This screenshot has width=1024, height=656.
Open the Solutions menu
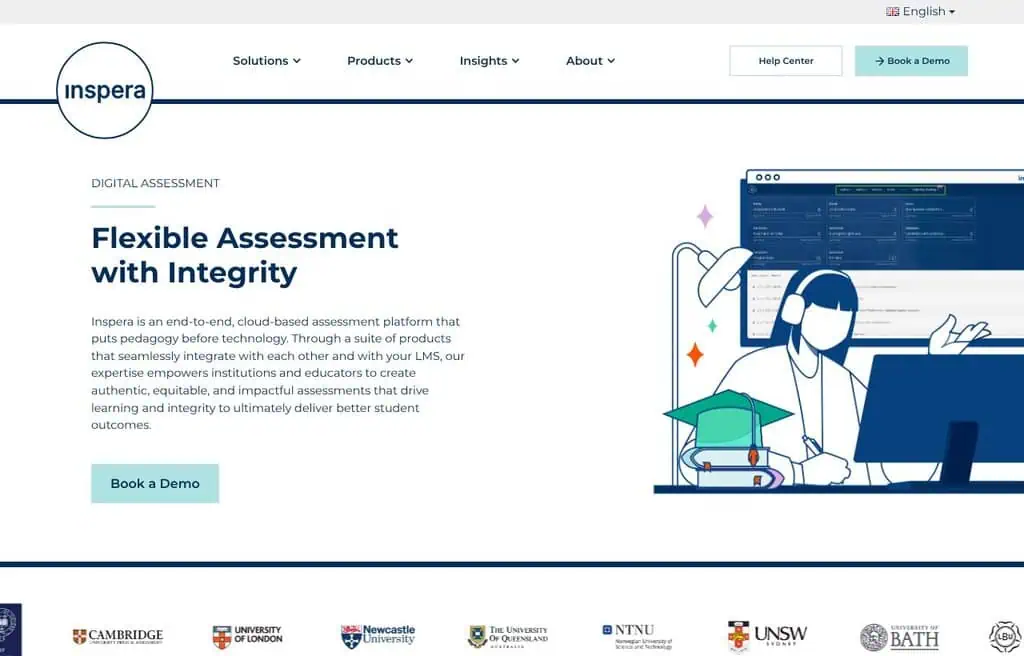pyautogui.click(x=266, y=61)
